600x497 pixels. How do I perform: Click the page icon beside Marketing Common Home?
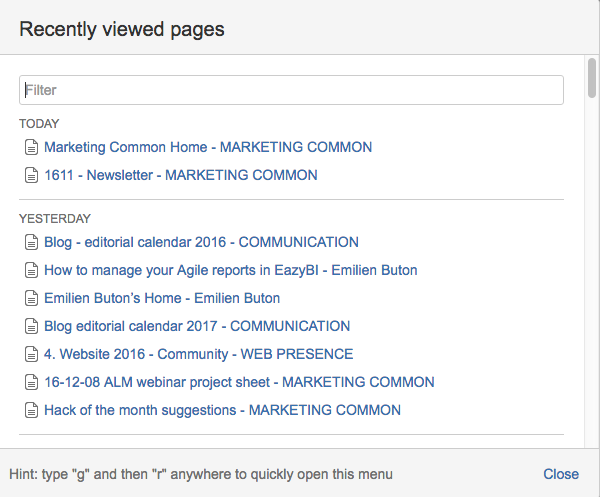(31, 147)
